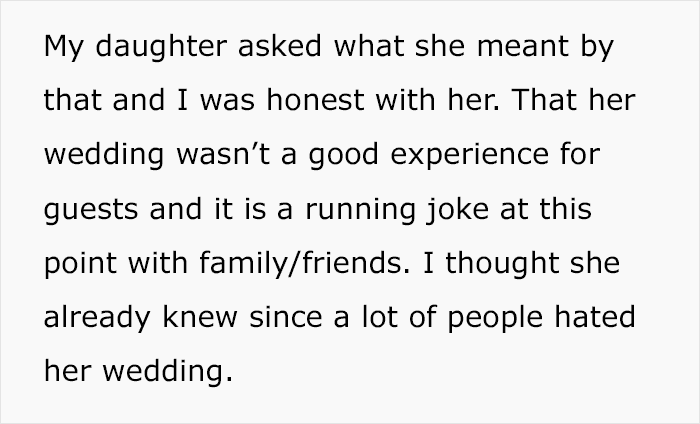
Task: Click the word "hated"
Action: [595, 316]
